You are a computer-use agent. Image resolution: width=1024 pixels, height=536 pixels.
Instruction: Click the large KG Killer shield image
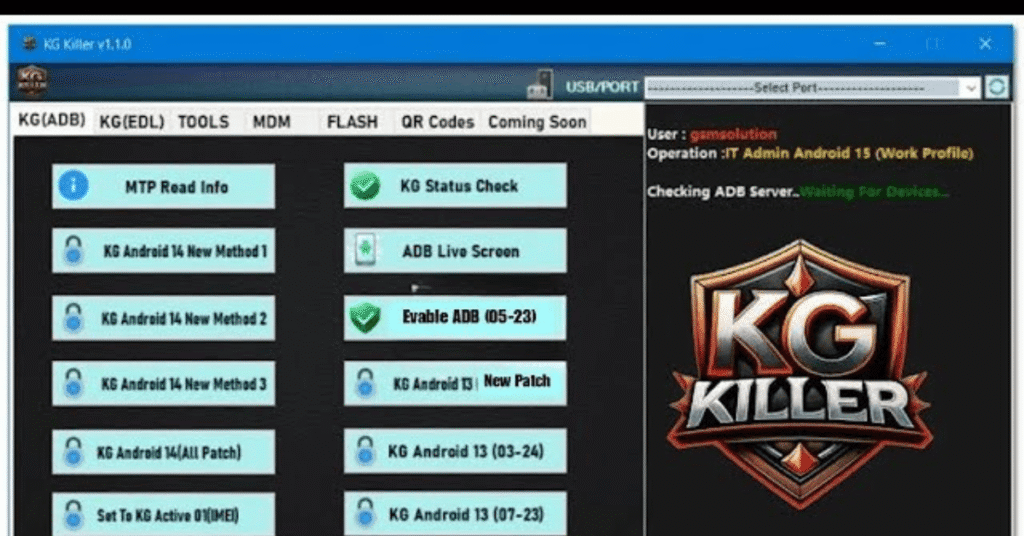pos(799,373)
